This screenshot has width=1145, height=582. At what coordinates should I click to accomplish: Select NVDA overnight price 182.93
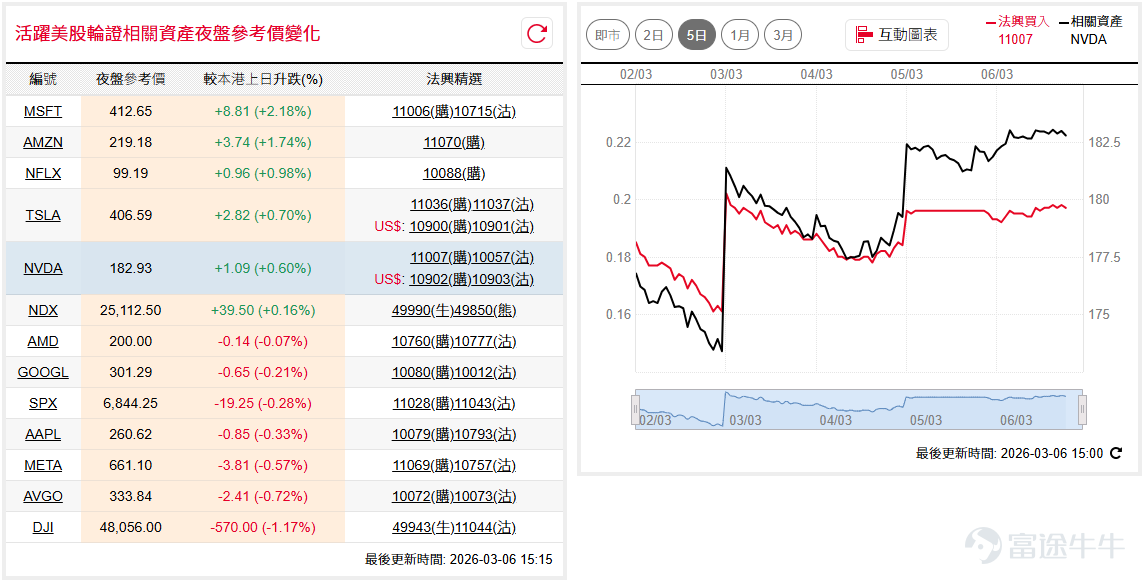pos(131,268)
